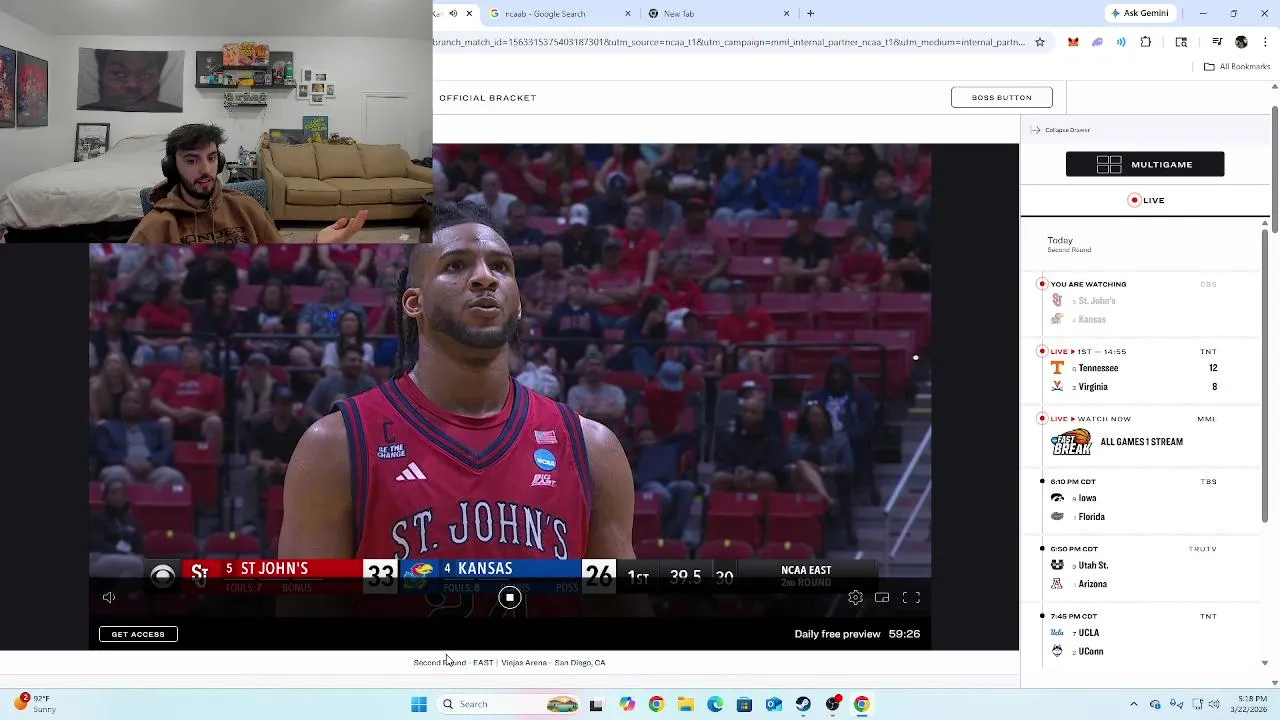The image size is (1280, 720).
Task: Click the Get Access button
Action: [138, 634]
